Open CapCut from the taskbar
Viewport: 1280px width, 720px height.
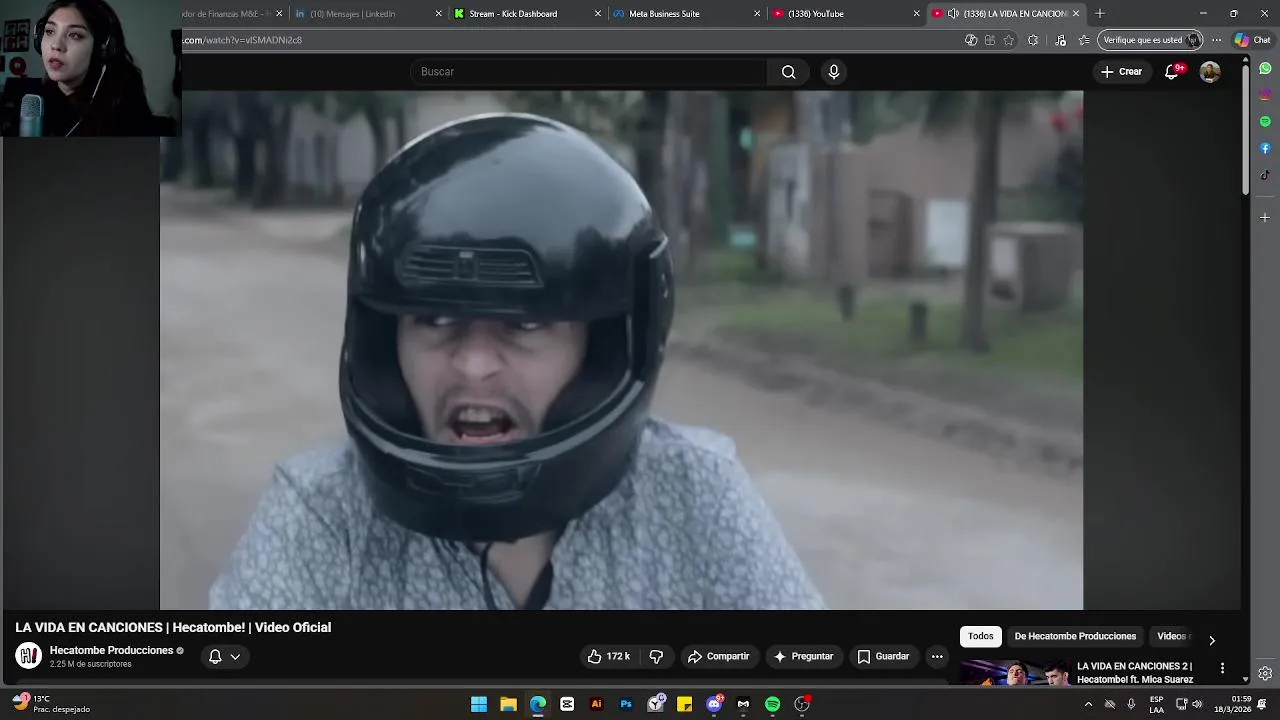567,704
